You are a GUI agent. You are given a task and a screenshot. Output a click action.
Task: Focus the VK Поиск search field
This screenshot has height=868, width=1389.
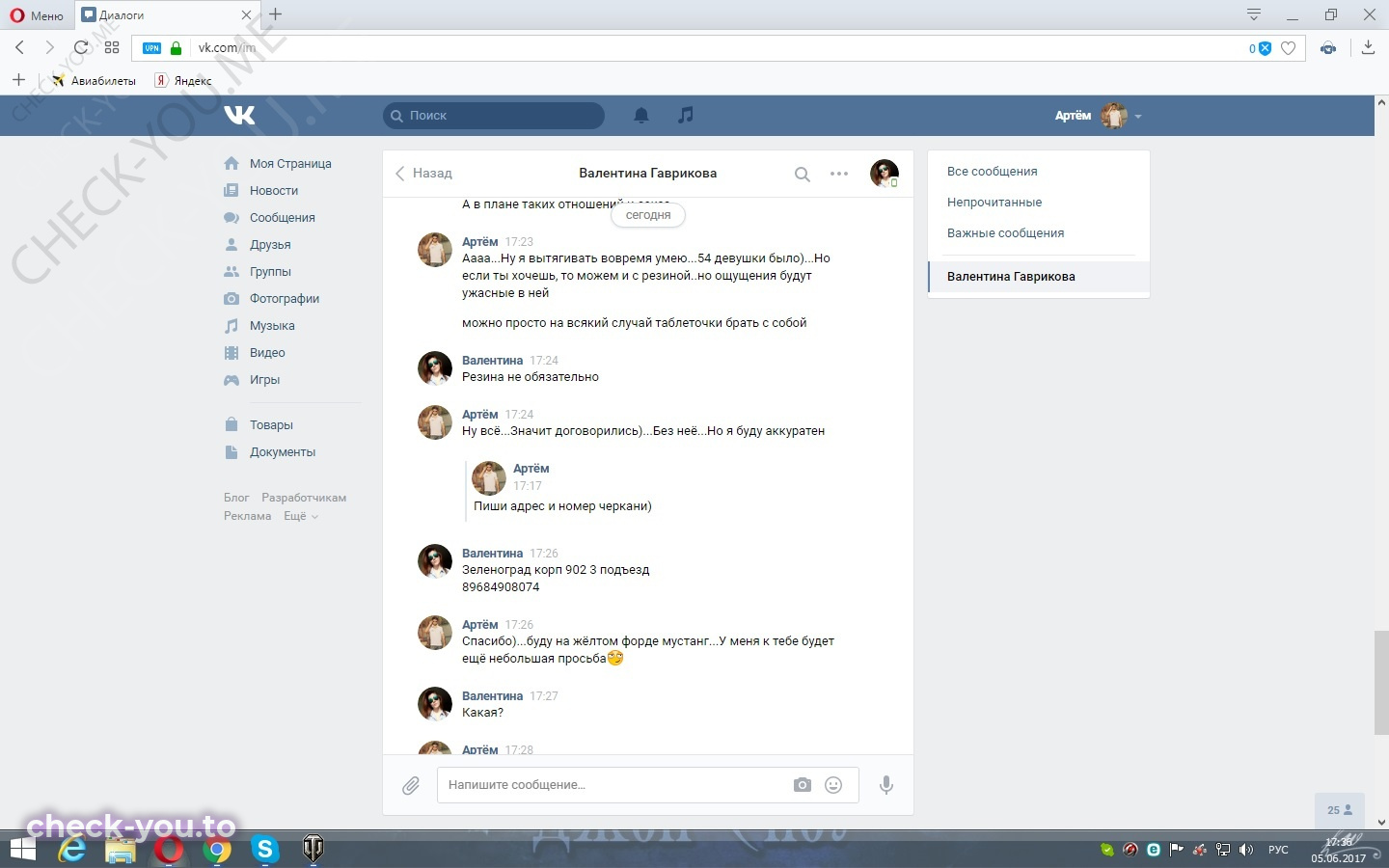tap(494, 116)
